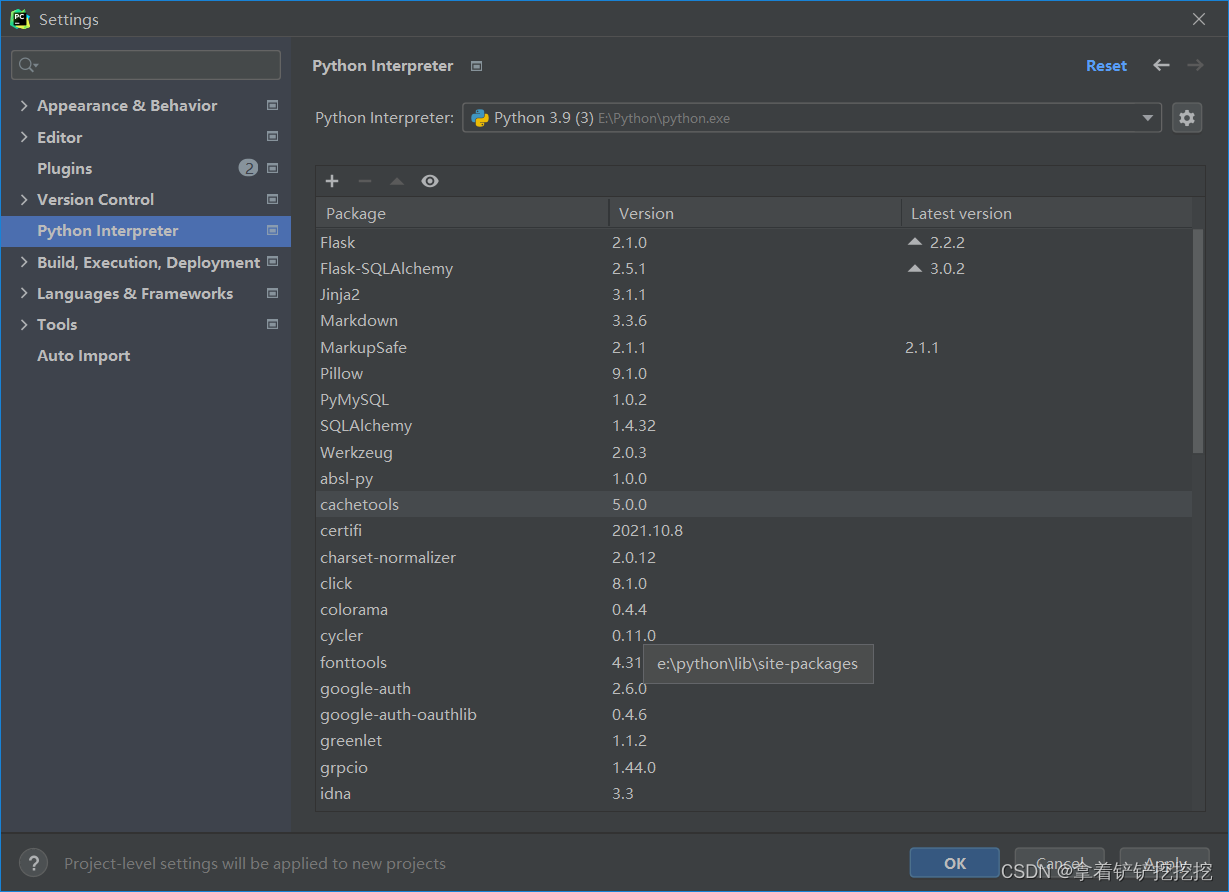Select the Markdown package row
Viewport: 1229px width, 892px height.
[754, 321]
